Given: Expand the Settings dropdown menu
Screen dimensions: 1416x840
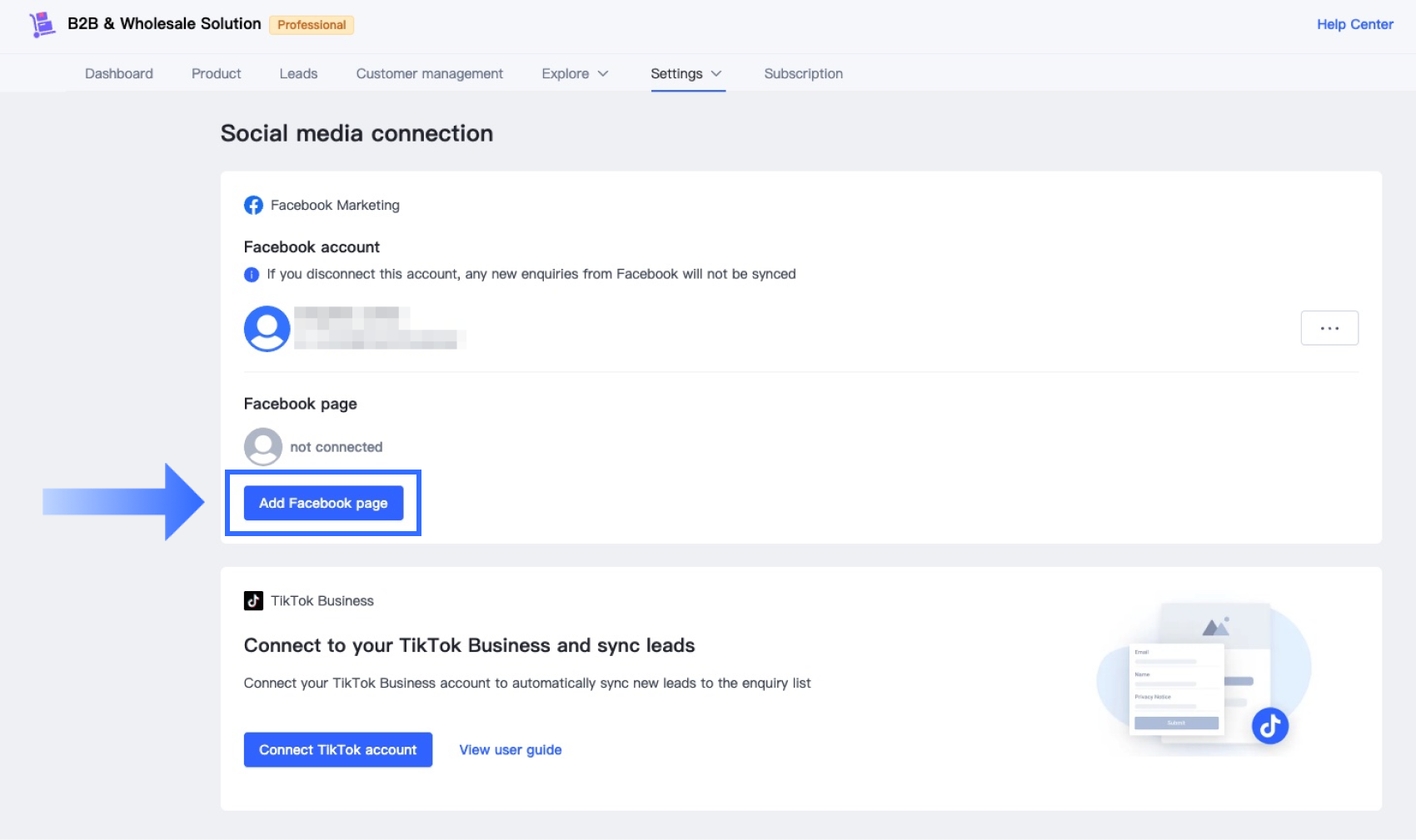Looking at the screenshot, I should coord(686,74).
